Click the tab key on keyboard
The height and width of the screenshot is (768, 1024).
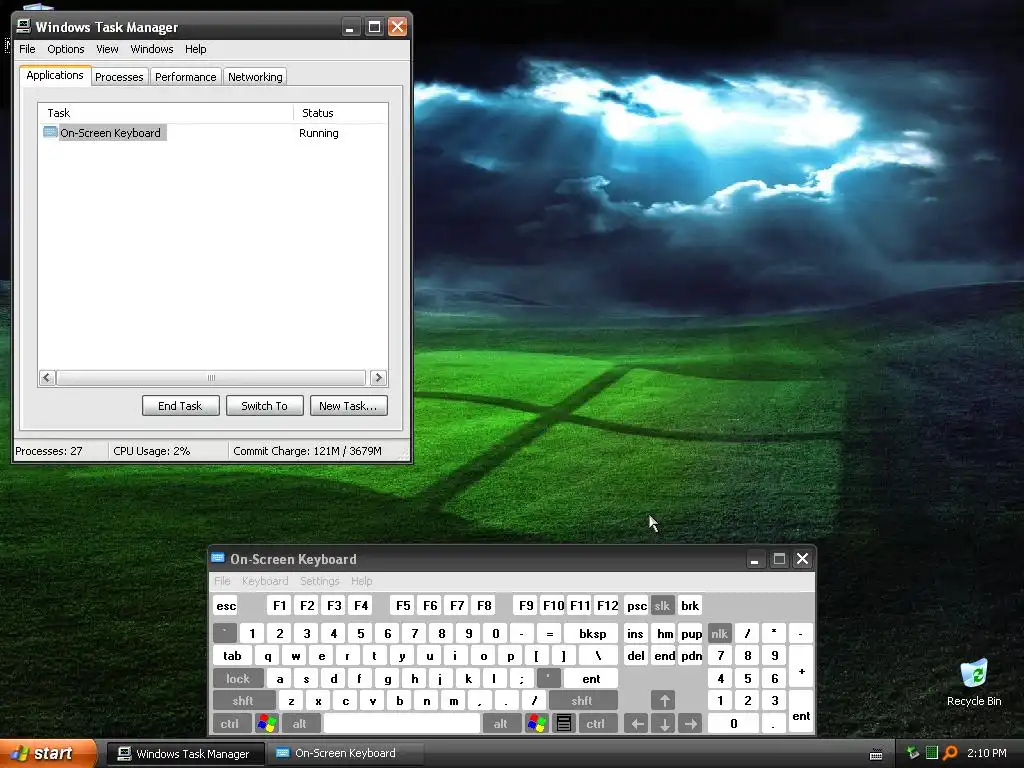(232, 656)
